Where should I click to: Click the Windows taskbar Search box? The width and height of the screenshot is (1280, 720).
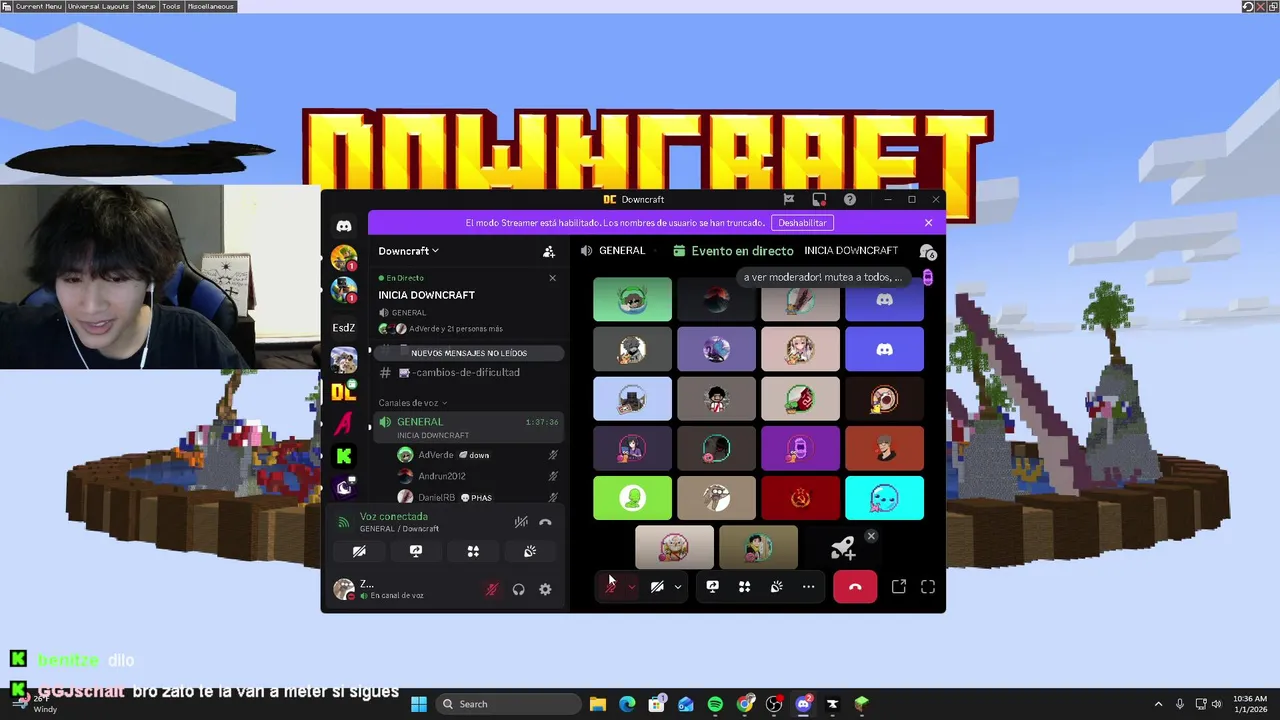coord(509,704)
